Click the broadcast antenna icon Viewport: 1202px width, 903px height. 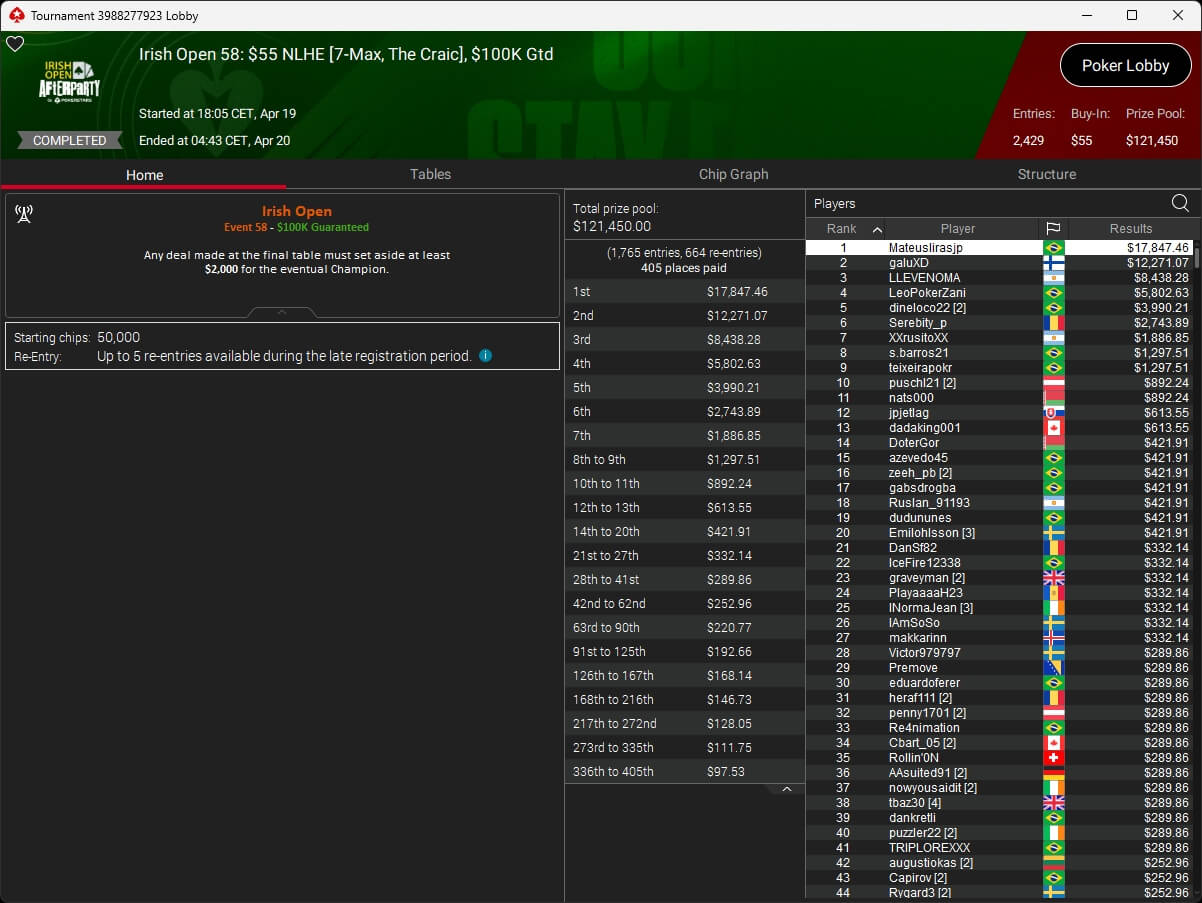[25, 213]
